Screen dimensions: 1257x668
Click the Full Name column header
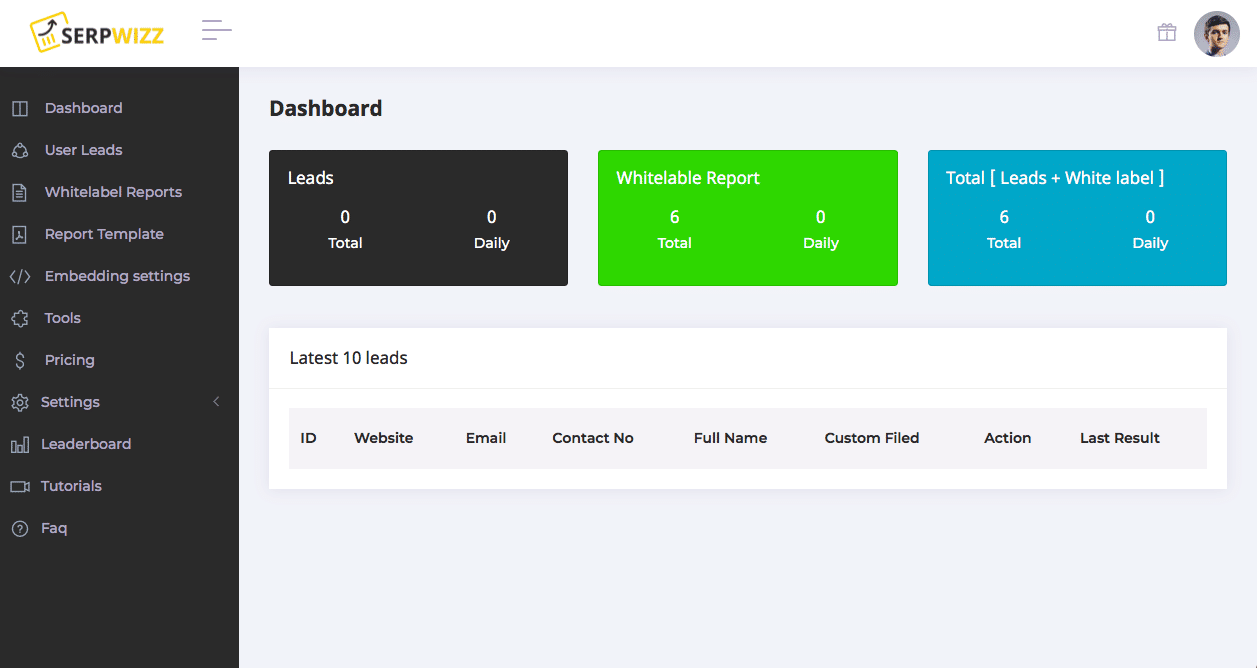point(730,438)
